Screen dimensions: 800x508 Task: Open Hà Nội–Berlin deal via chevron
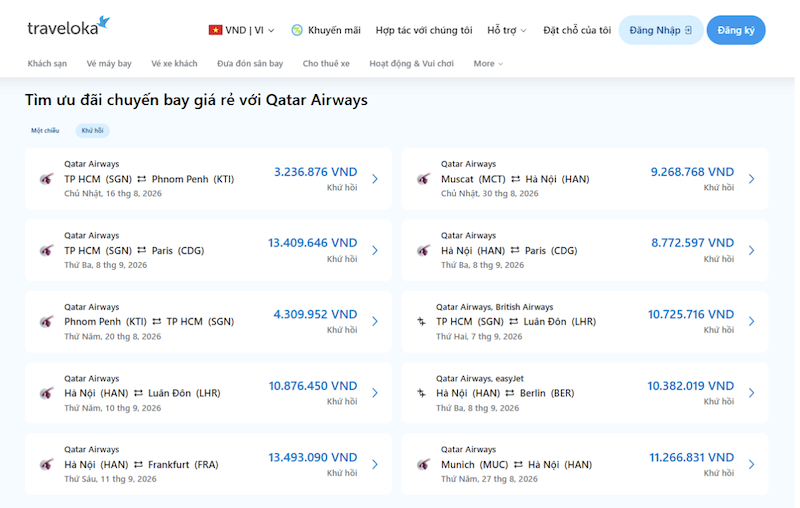752,393
